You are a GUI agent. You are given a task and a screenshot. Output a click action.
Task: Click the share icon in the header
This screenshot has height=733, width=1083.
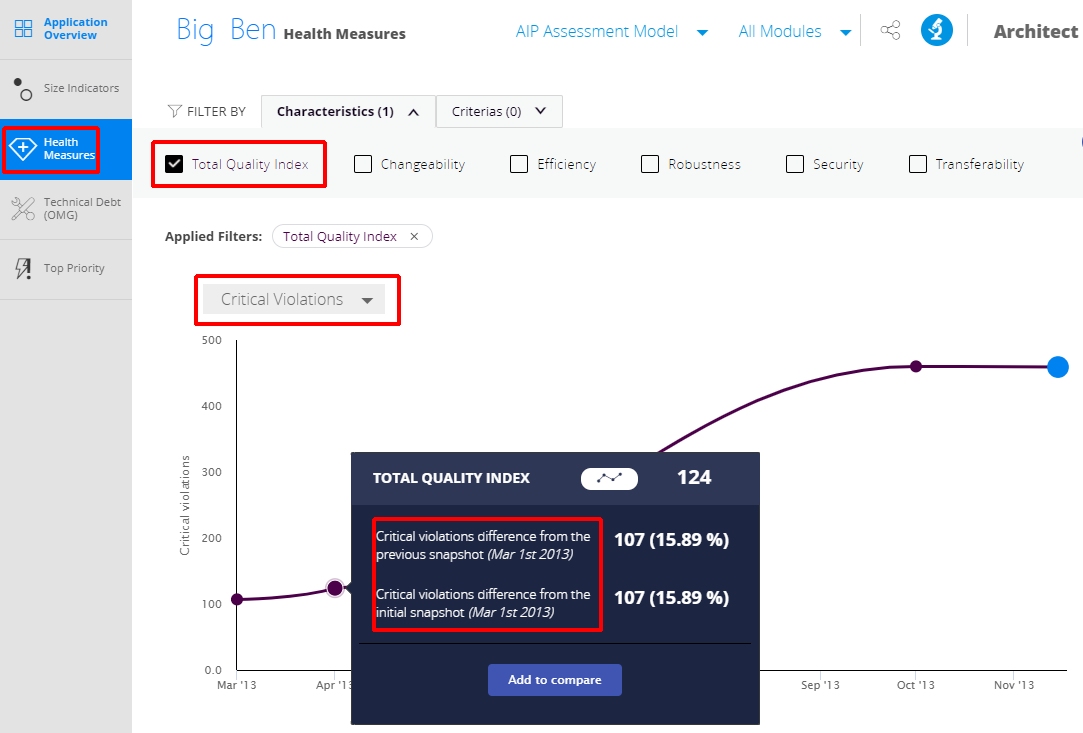(890, 30)
